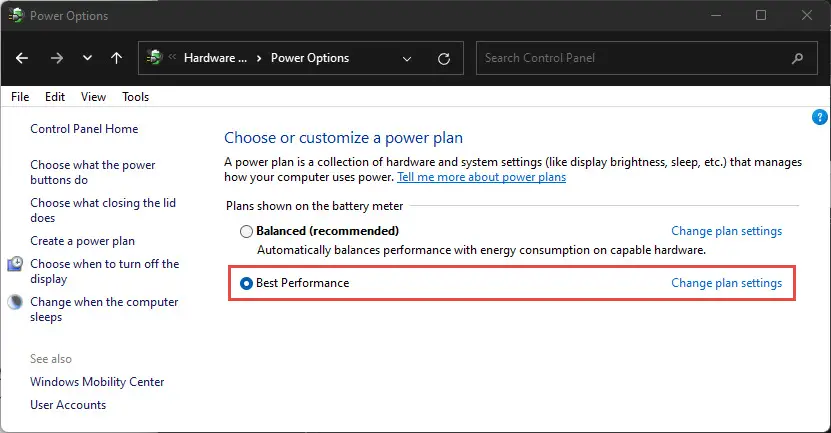Viewport: 831px width, 433px height.
Task: Refresh the Power Options page
Action: click(x=444, y=58)
